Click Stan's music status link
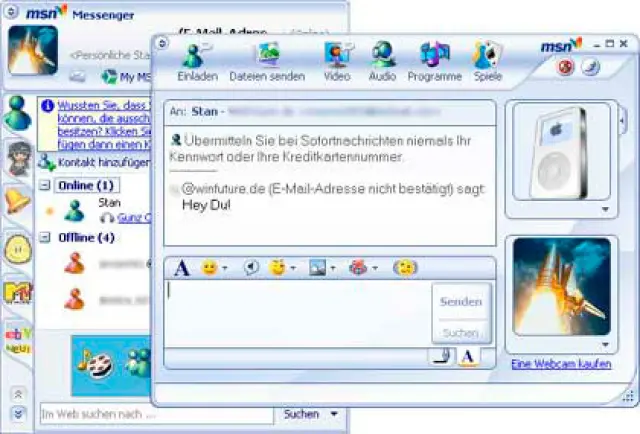Image resolution: width=640 pixels, height=434 pixels. pyautogui.click(x=134, y=218)
